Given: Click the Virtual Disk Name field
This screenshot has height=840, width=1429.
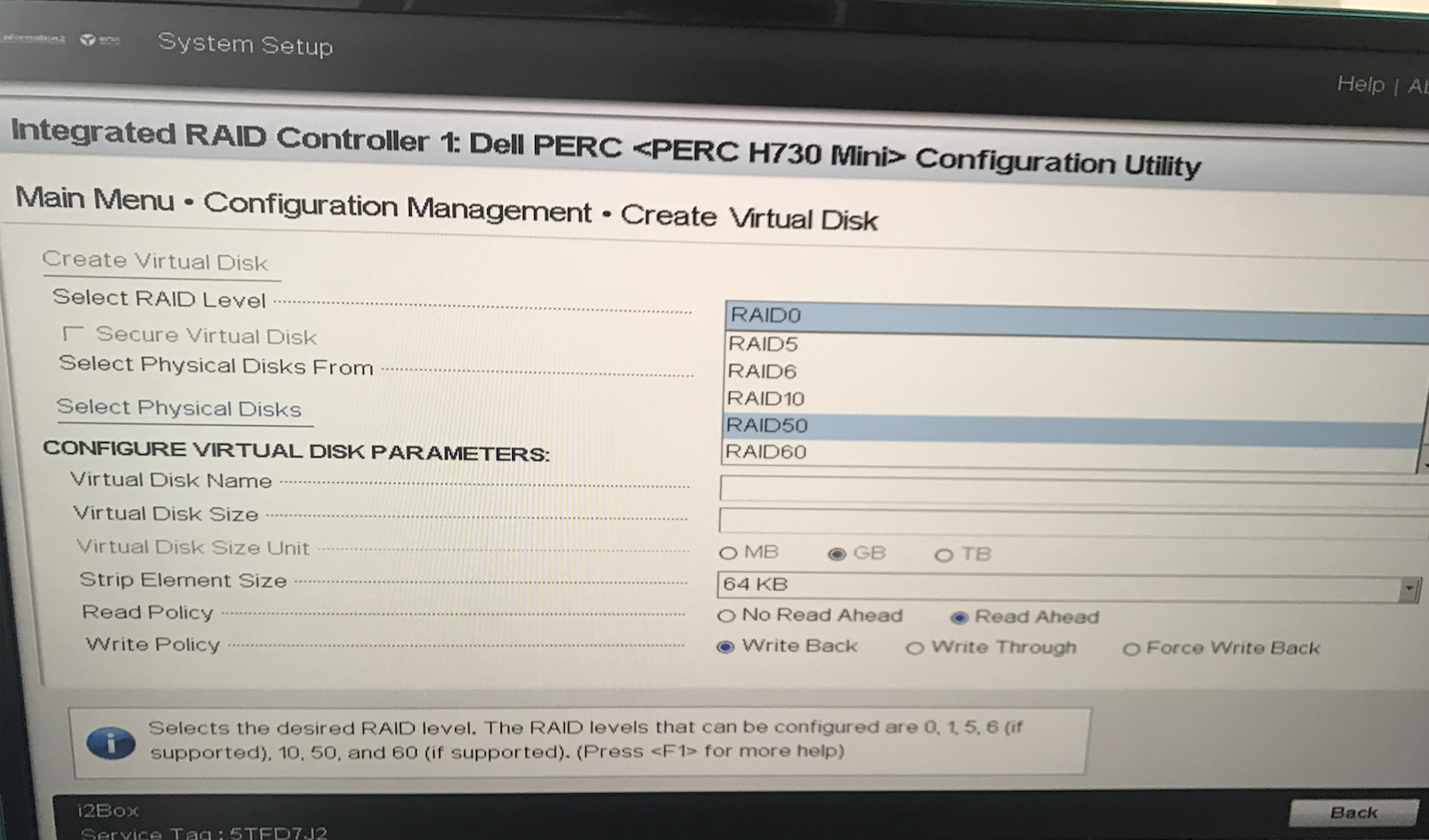Looking at the screenshot, I should 1073,491.
